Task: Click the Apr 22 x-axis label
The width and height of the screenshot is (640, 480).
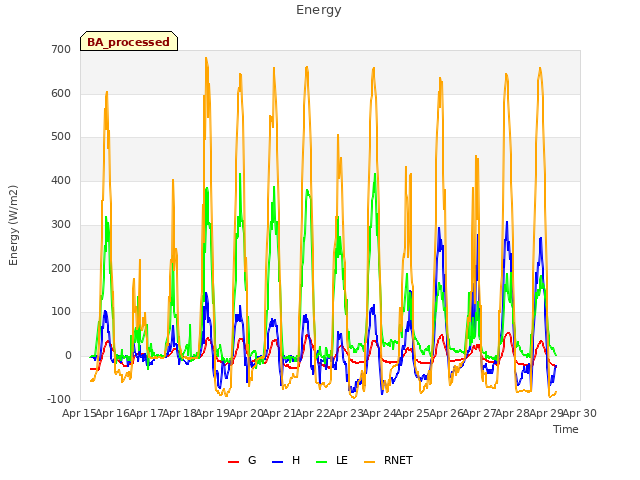Action: 313,413
